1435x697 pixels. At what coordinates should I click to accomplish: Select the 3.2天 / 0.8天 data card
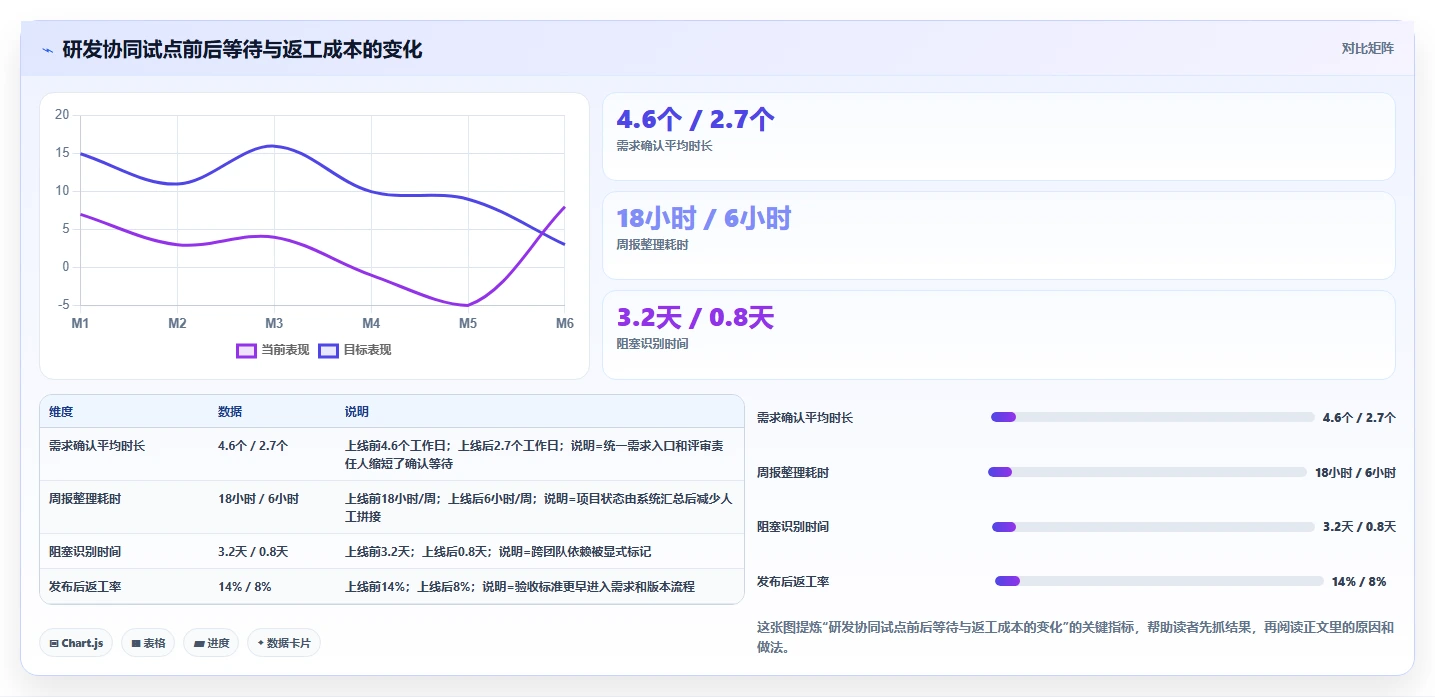998,334
